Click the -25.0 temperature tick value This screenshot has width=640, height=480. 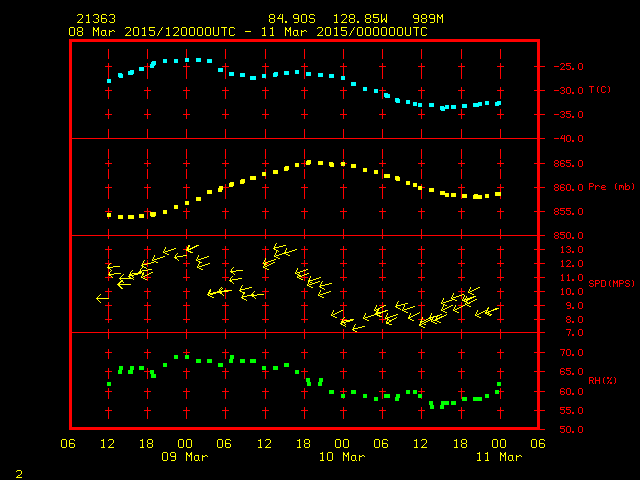[569, 67]
